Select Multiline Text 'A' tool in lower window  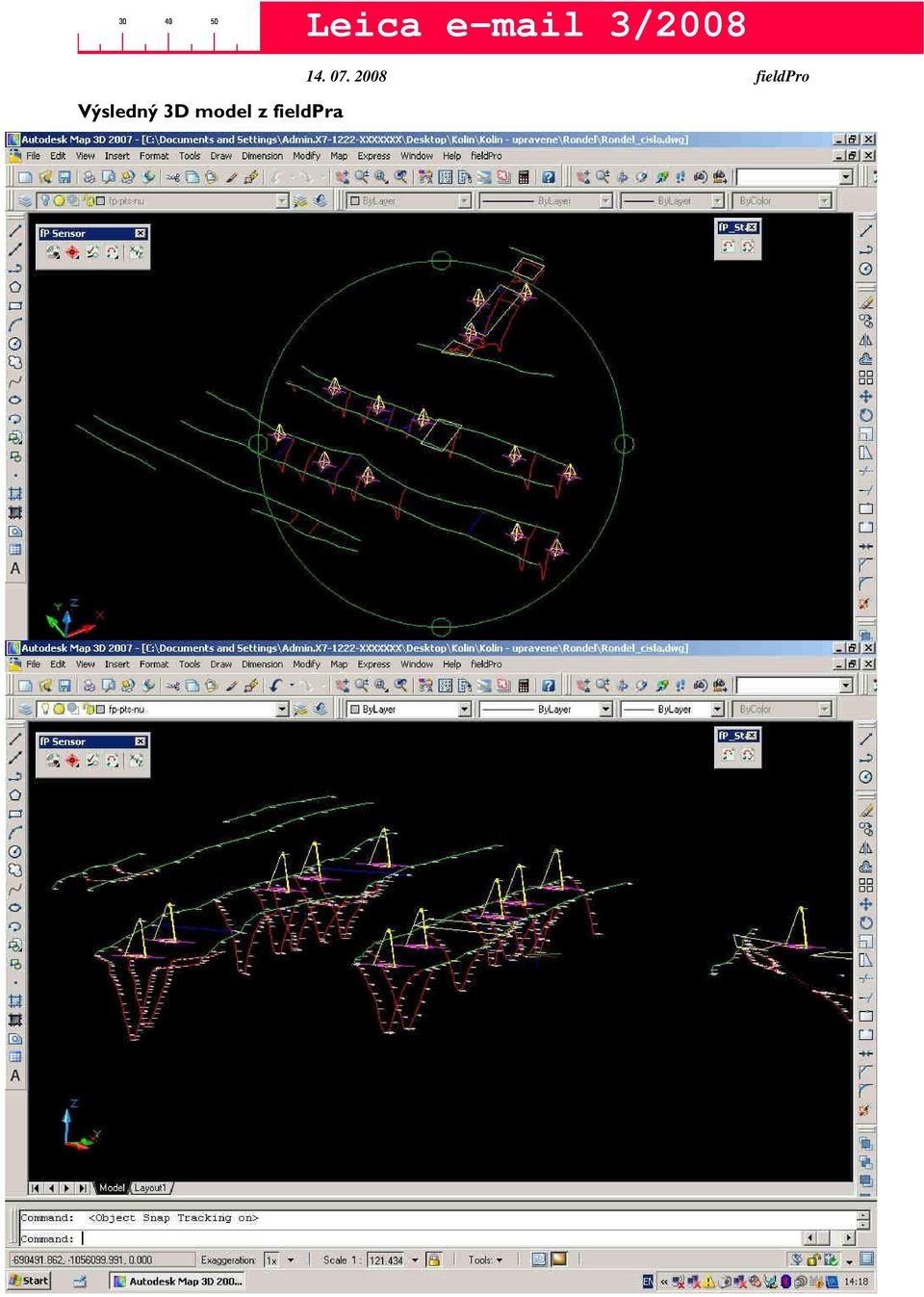pyautogui.click(x=15, y=1077)
